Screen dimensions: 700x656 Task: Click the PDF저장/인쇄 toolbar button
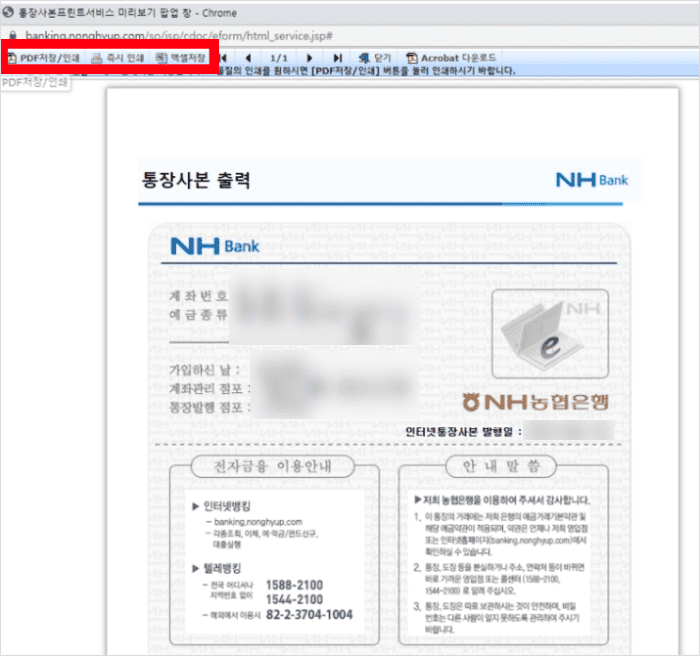[44, 58]
